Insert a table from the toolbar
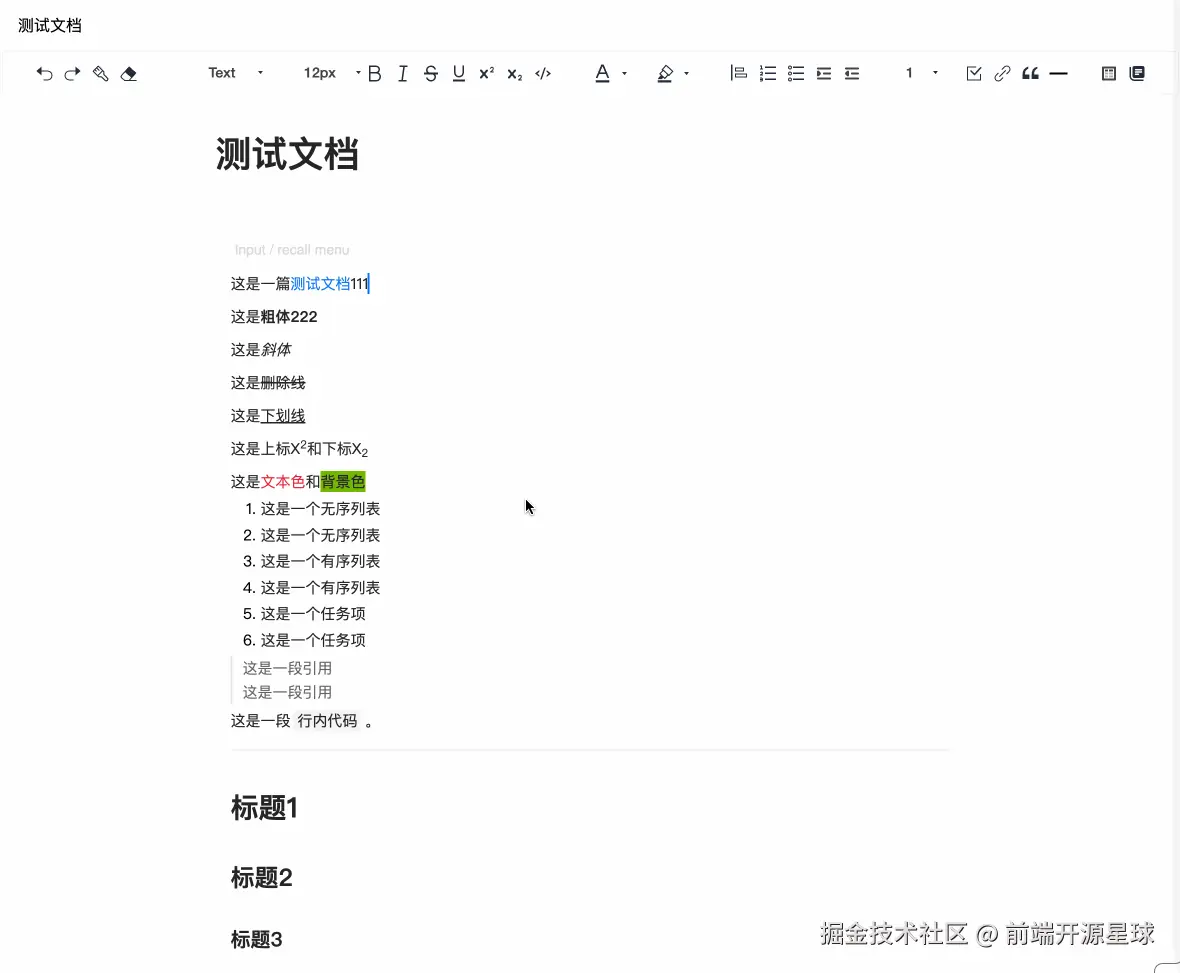Viewport: 1180px width, 973px height. click(x=1108, y=73)
